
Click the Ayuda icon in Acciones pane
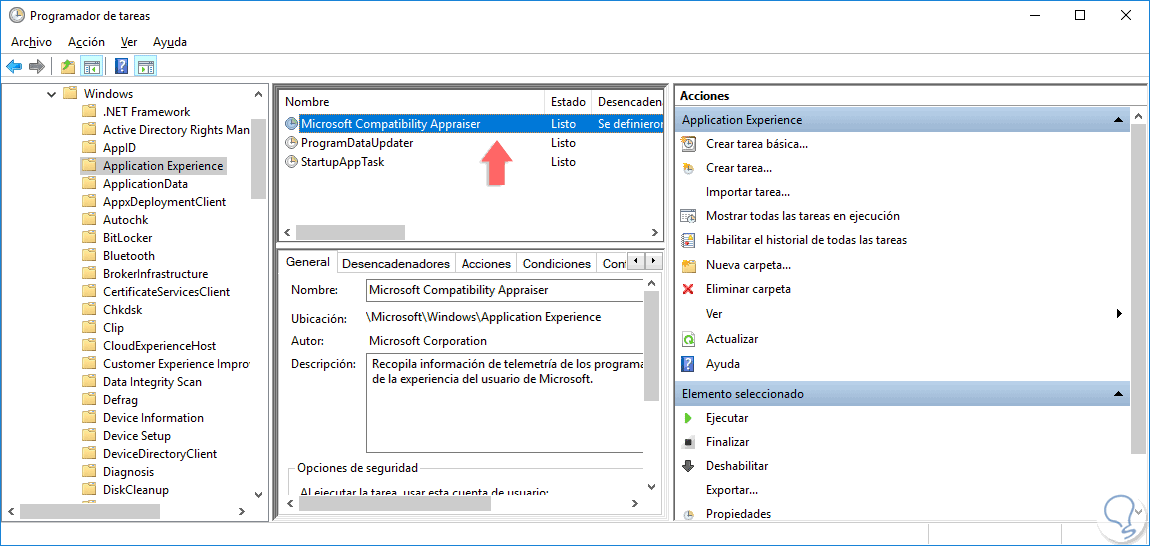(x=688, y=363)
